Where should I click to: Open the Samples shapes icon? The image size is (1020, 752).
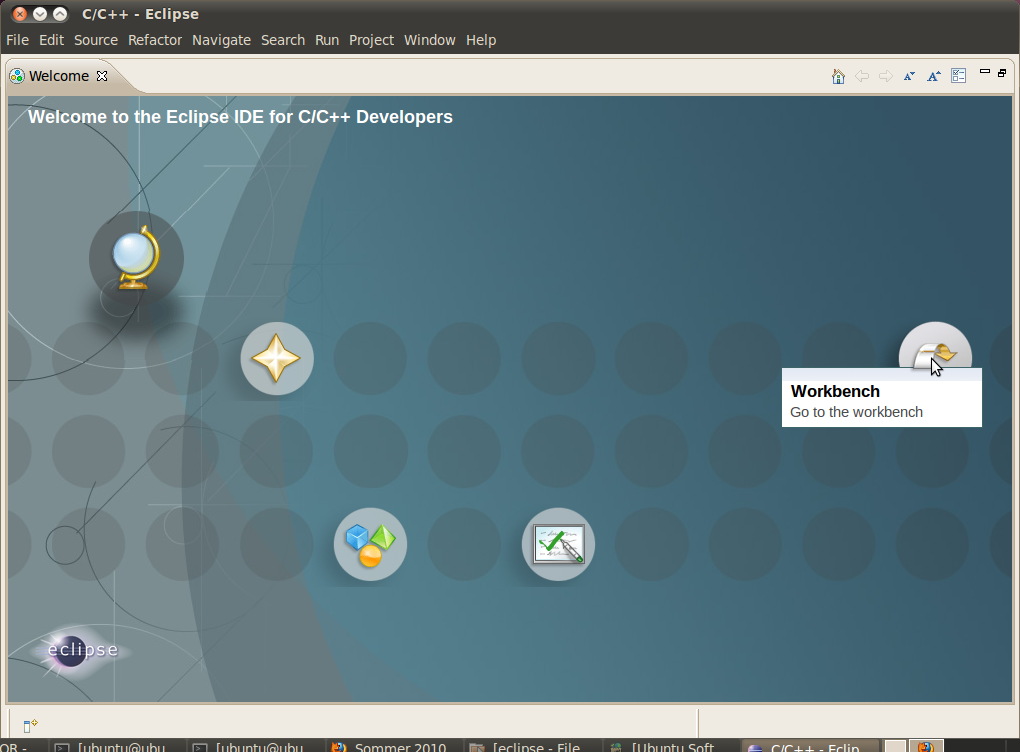pos(370,544)
